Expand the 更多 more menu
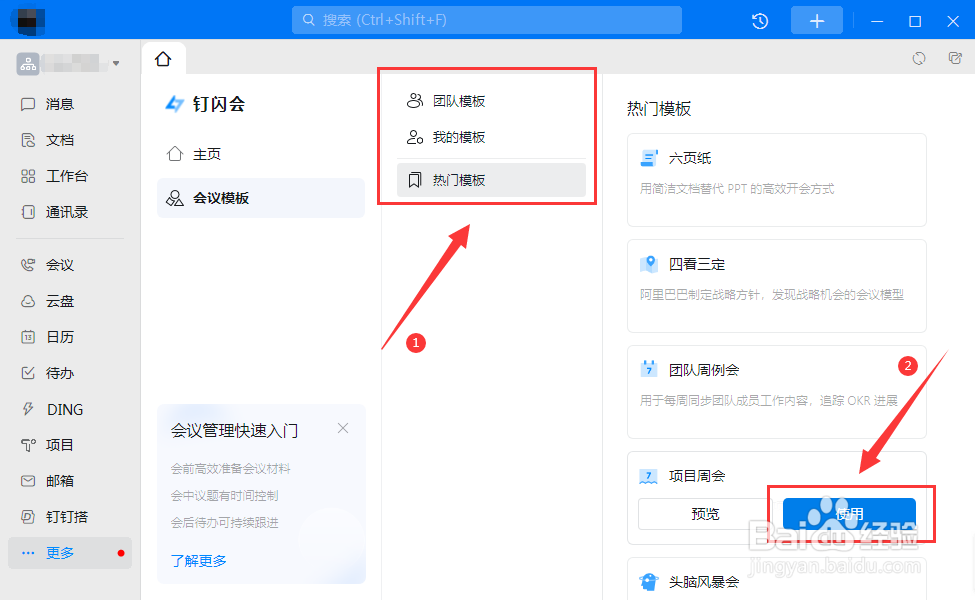This screenshot has height=600, width=975. [70, 553]
